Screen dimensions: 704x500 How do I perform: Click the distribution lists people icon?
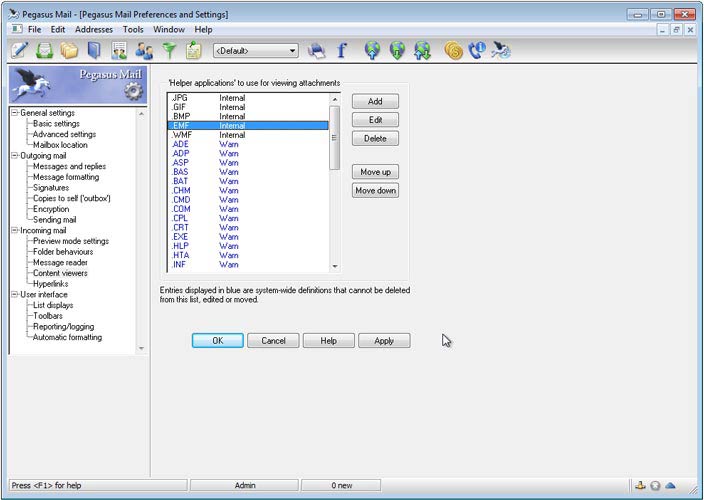pyautogui.click(x=144, y=50)
